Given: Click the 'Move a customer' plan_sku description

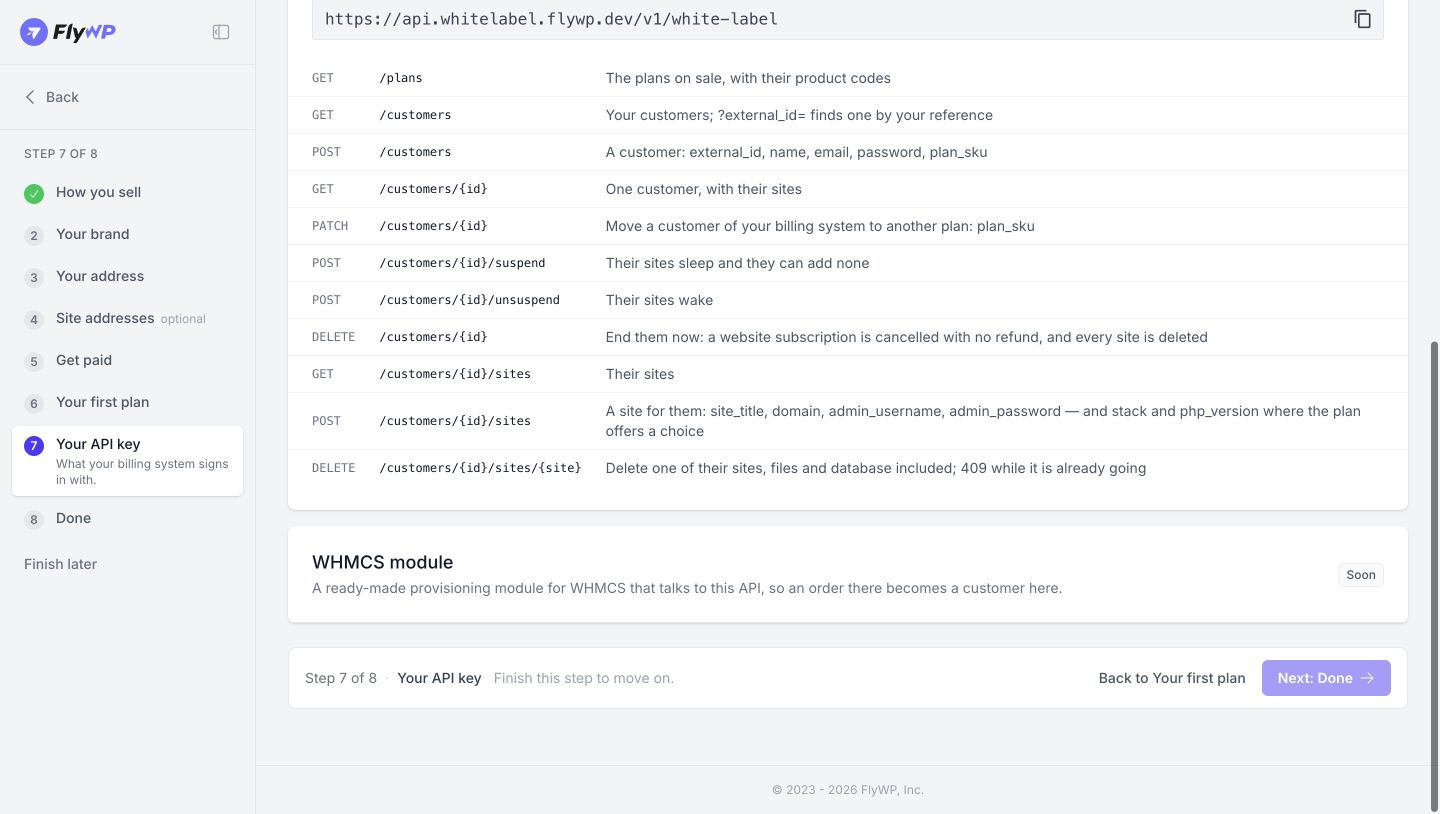Looking at the screenshot, I should point(820,226).
